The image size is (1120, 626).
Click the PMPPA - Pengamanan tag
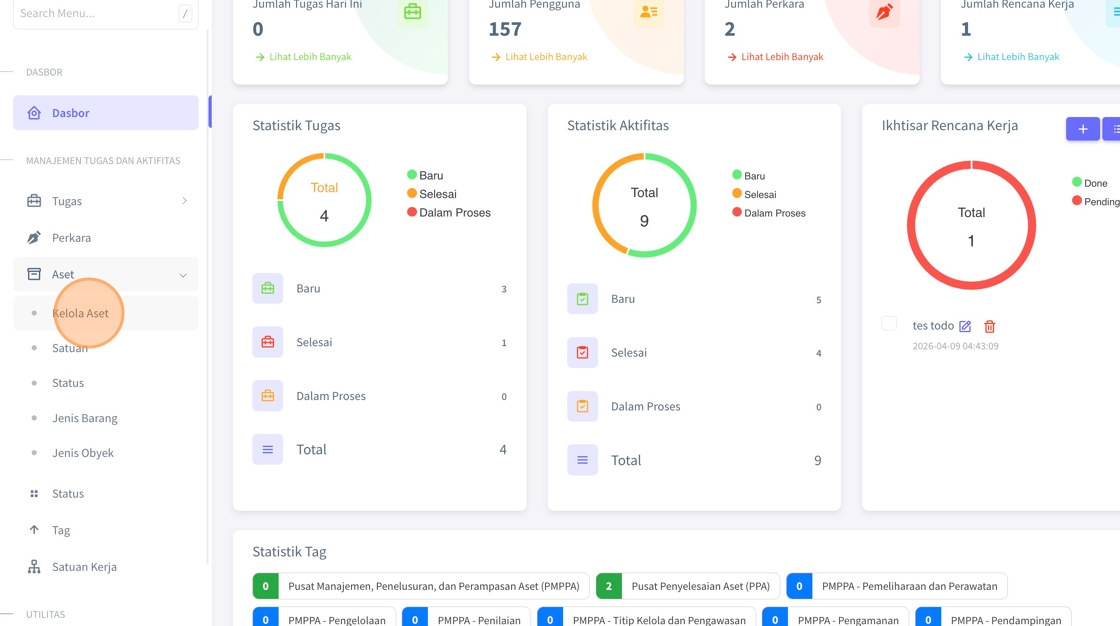835,618
